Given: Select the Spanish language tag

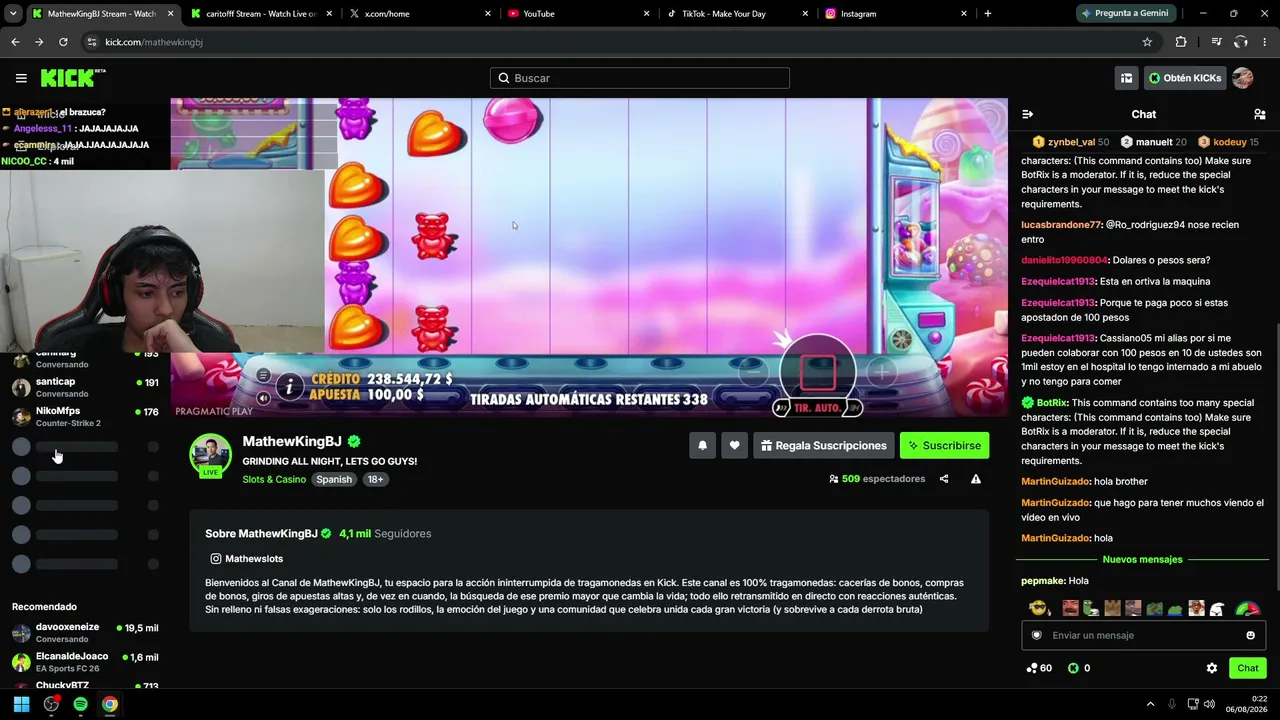Looking at the screenshot, I should click(334, 480).
